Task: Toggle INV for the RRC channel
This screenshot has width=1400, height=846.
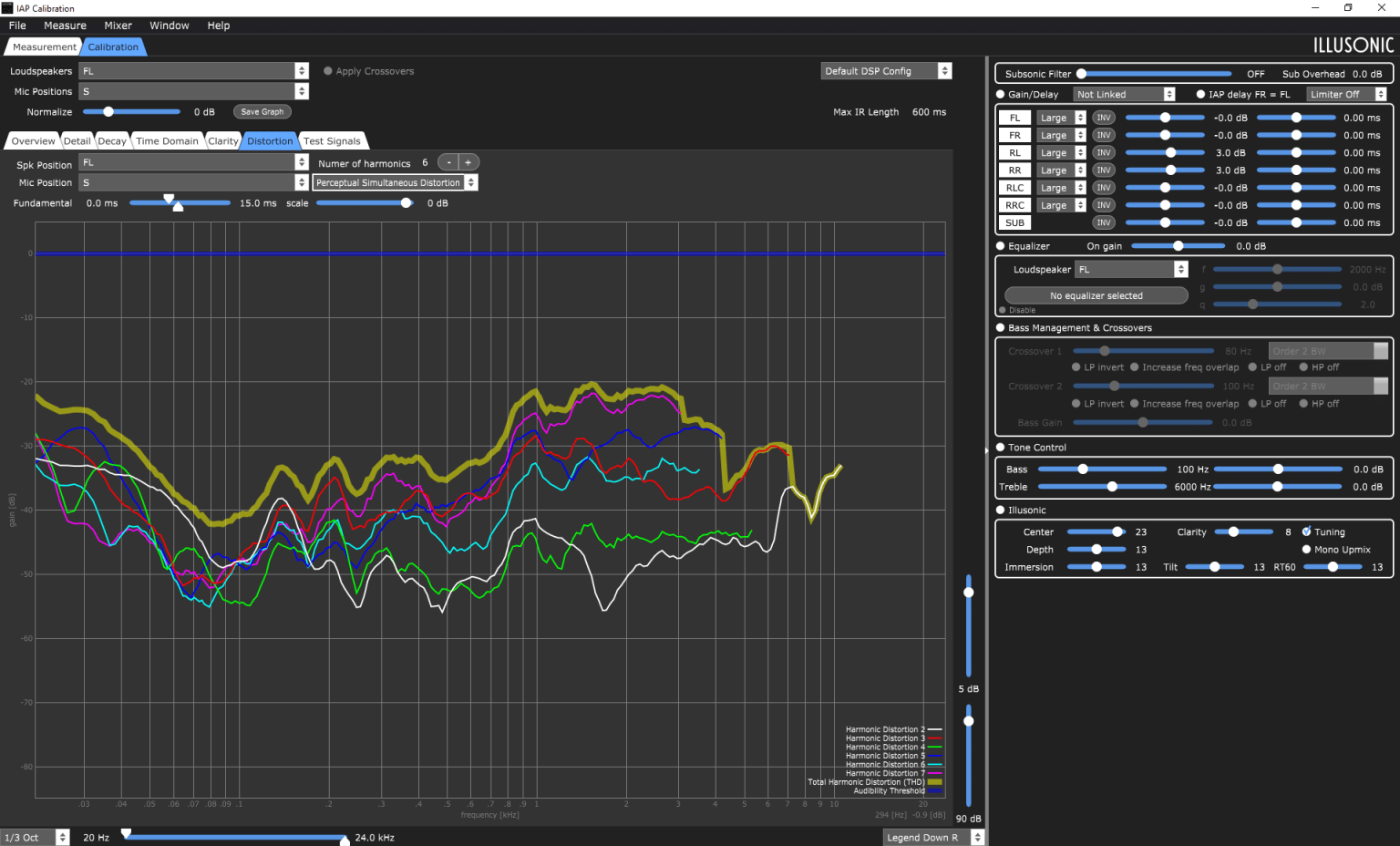Action: (1103, 205)
